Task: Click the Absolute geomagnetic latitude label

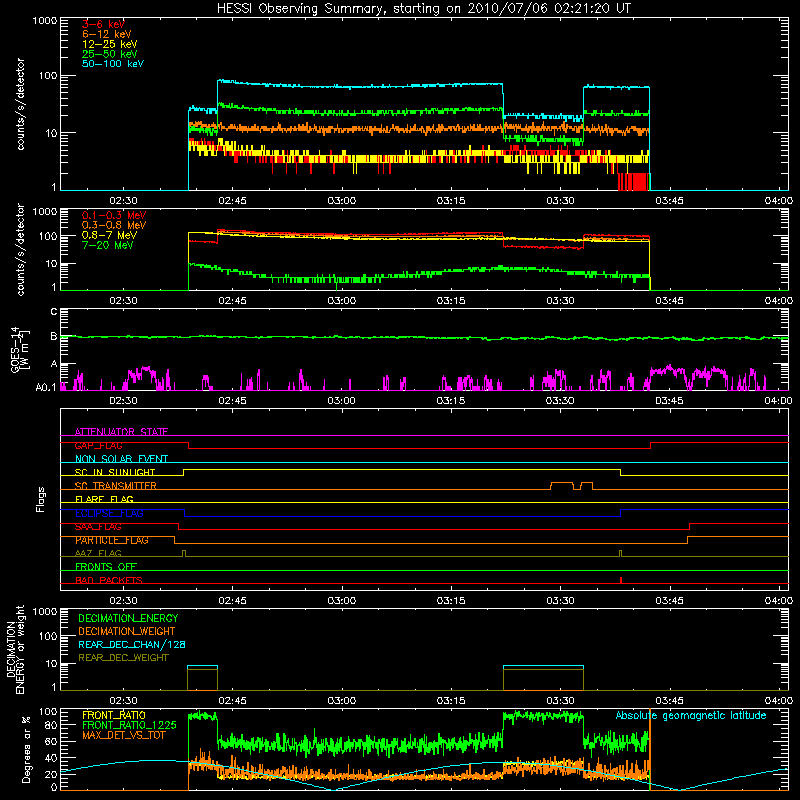Action: click(691, 716)
